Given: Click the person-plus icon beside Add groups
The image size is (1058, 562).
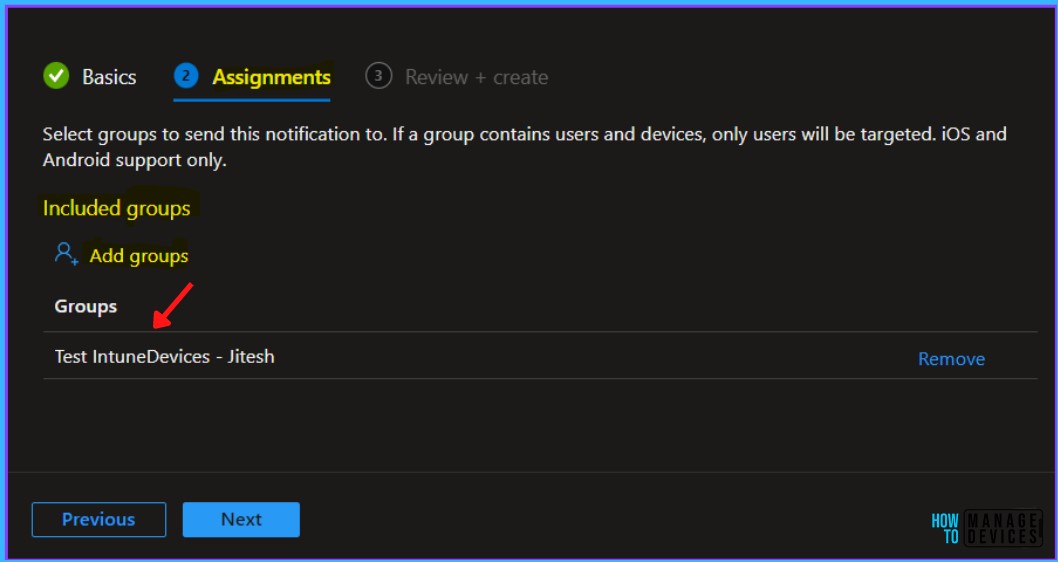Looking at the screenshot, I should [x=66, y=254].
